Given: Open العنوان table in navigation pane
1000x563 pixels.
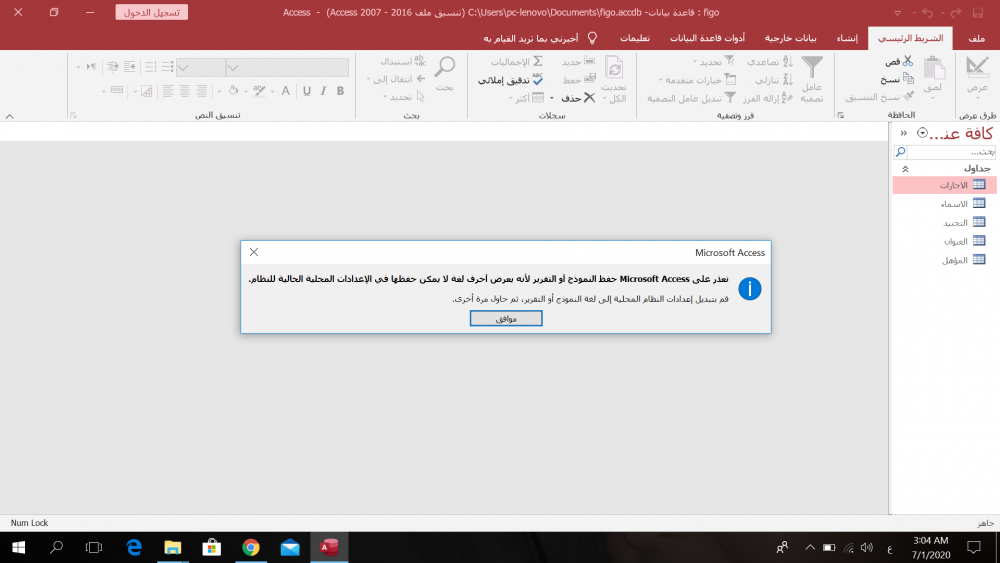Looking at the screenshot, I should [945, 241].
